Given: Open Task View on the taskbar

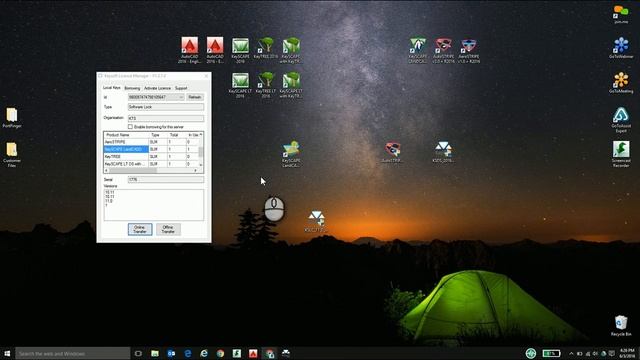Looking at the screenshot, I should [x=138, y=353].
